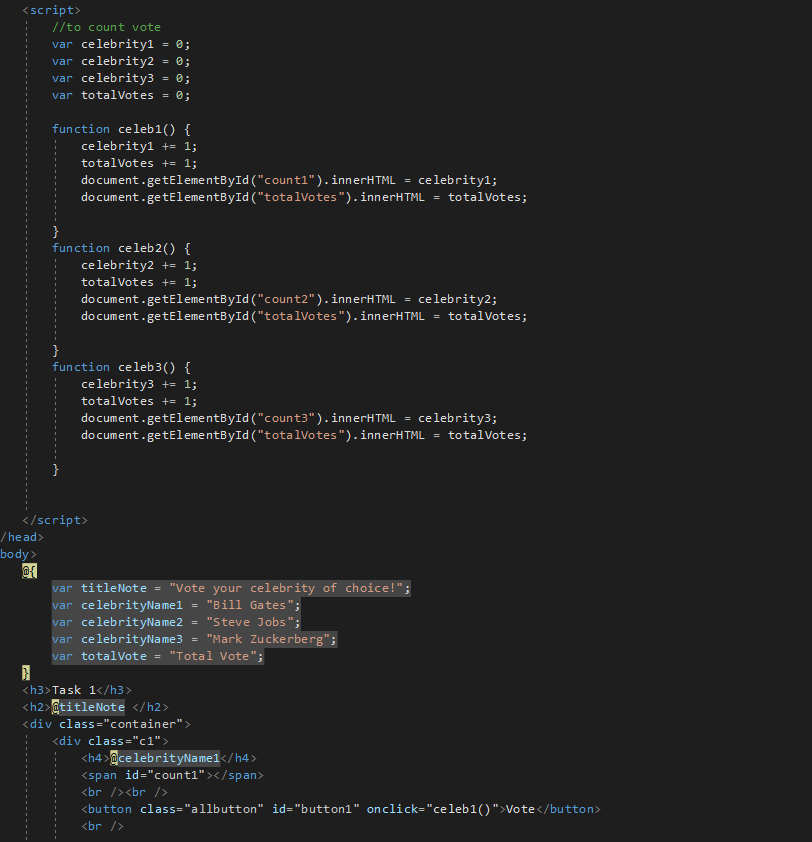812x842 pixels.
Task: Click the highlighted closing Razor brace
Action: (x=26, y=673)
